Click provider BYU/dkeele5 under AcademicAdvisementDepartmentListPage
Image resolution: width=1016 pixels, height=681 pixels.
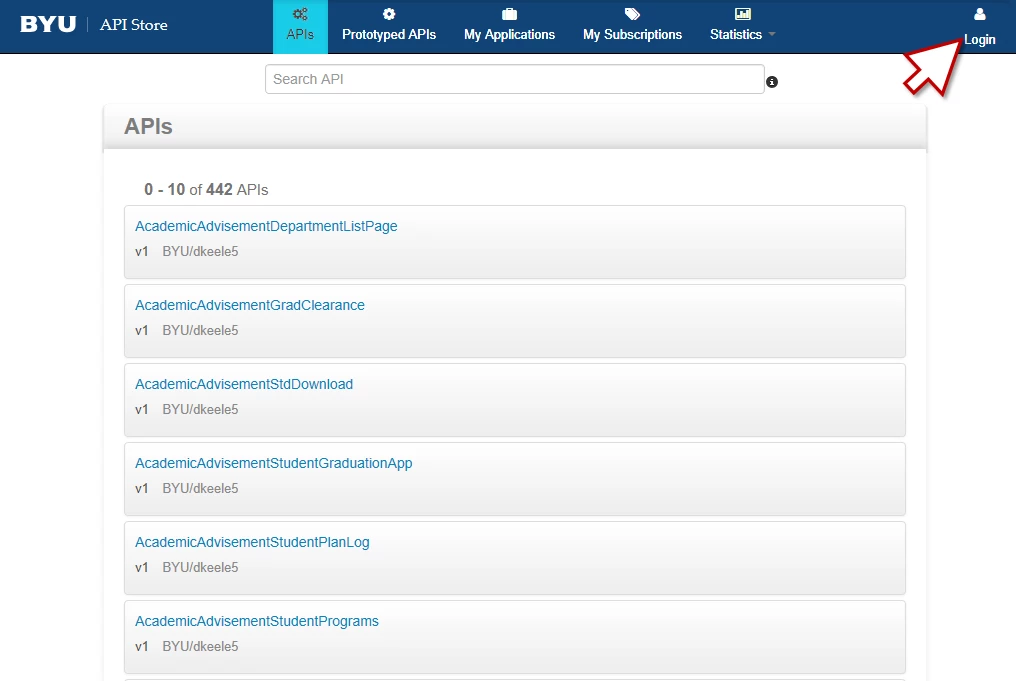pyautogui.click(x=200, y=251)
